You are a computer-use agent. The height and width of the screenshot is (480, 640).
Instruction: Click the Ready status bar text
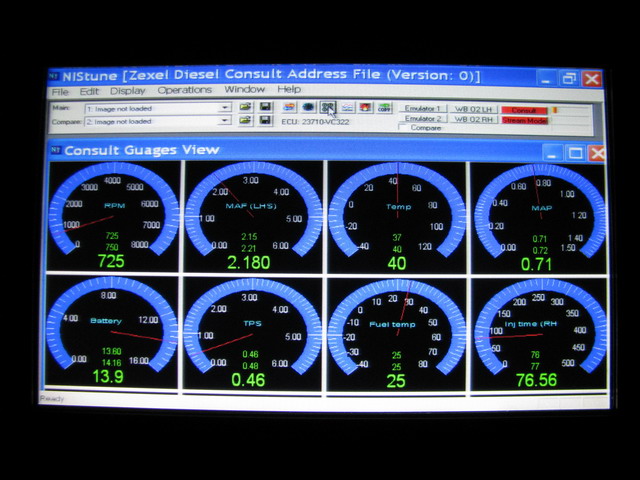tap(52, 398)
